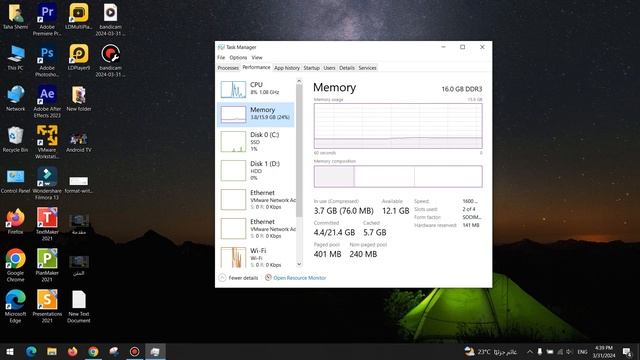This screenshot has height=360, width=640.
Task: Switch to the Details tab
Action: pyautogui.click(x=347, y=68)
